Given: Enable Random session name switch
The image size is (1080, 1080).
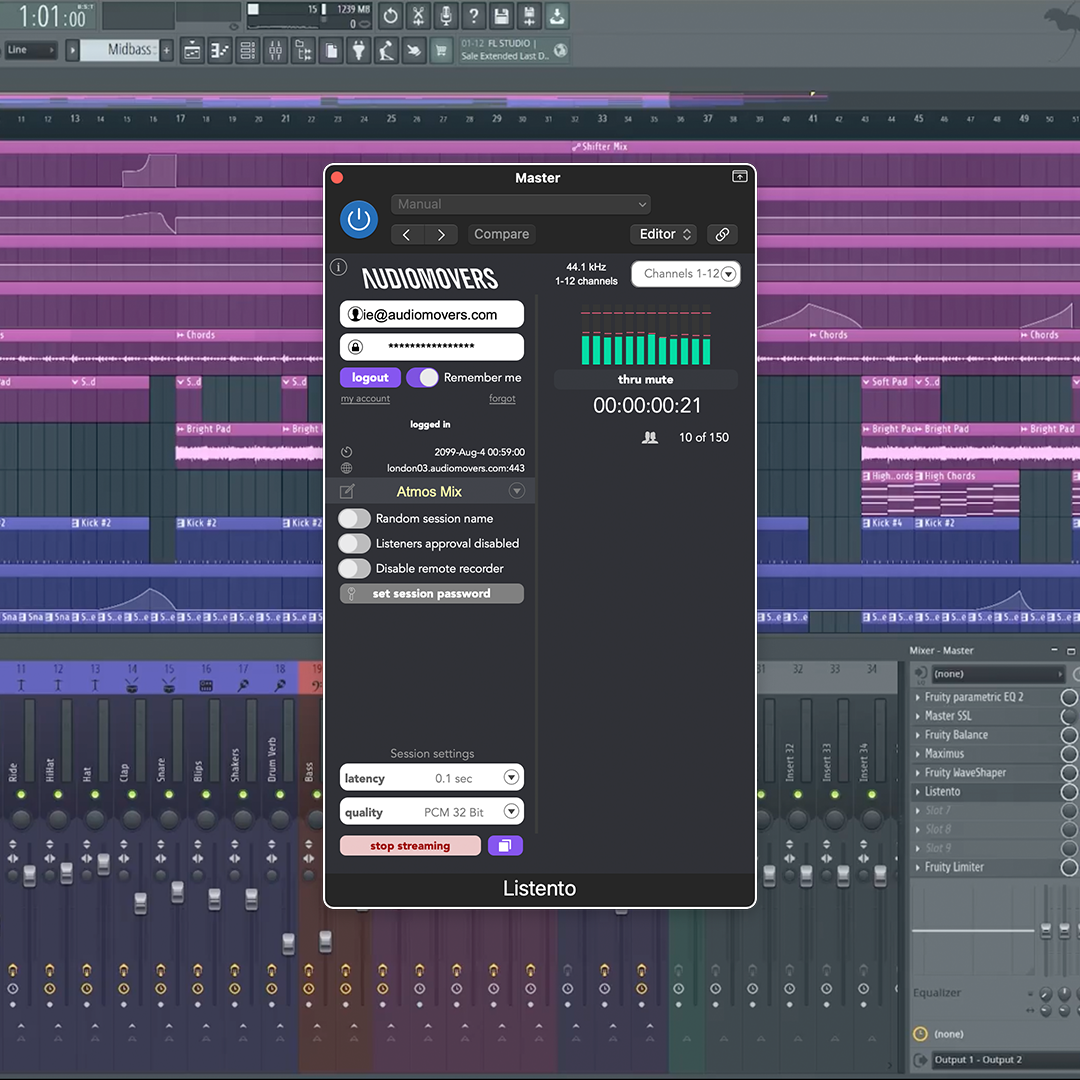Looking at the screenshot, I should click(x=354, y=518).
